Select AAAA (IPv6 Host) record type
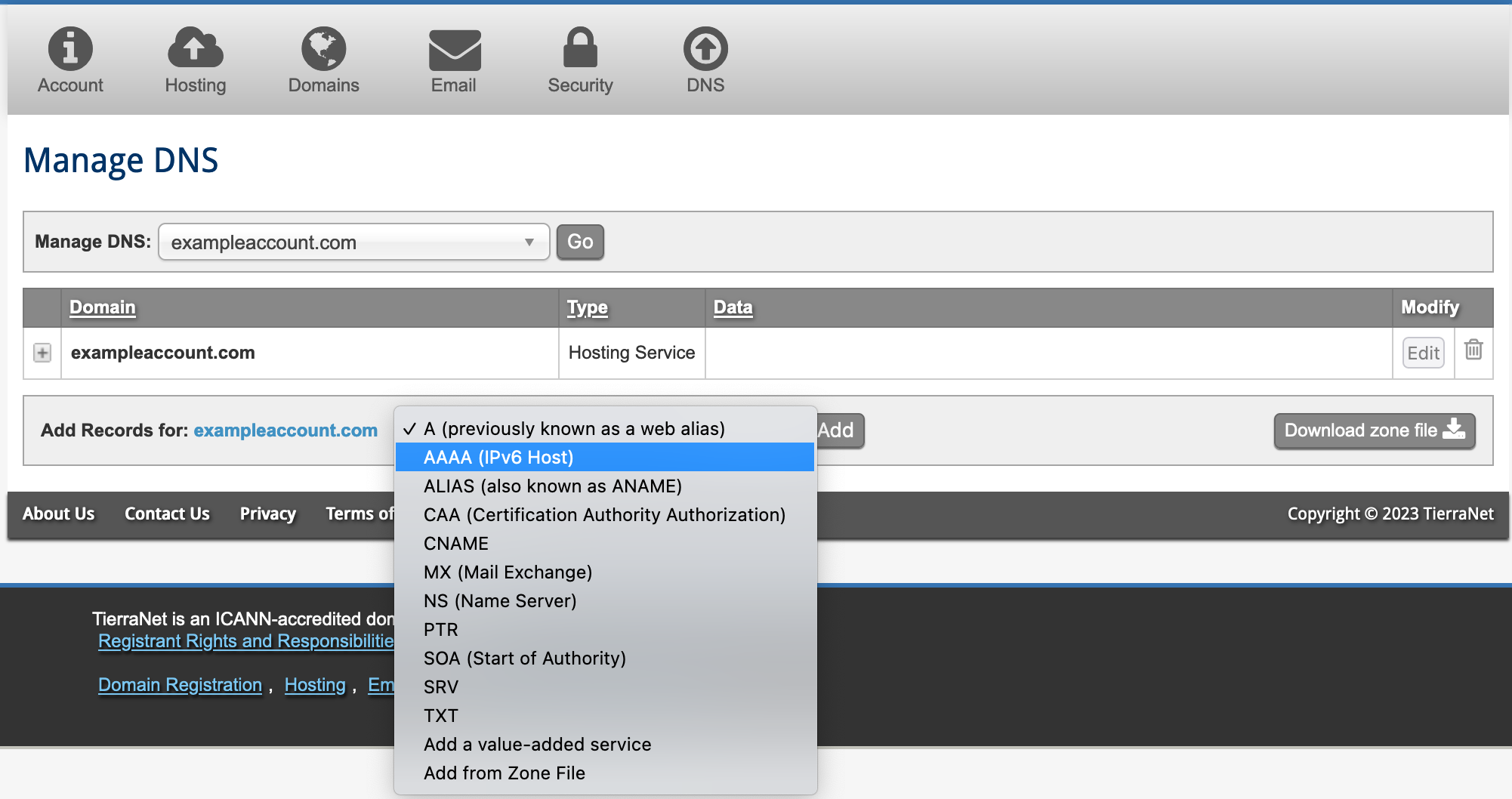1512x799 pixels. click(x=498, y=457)
